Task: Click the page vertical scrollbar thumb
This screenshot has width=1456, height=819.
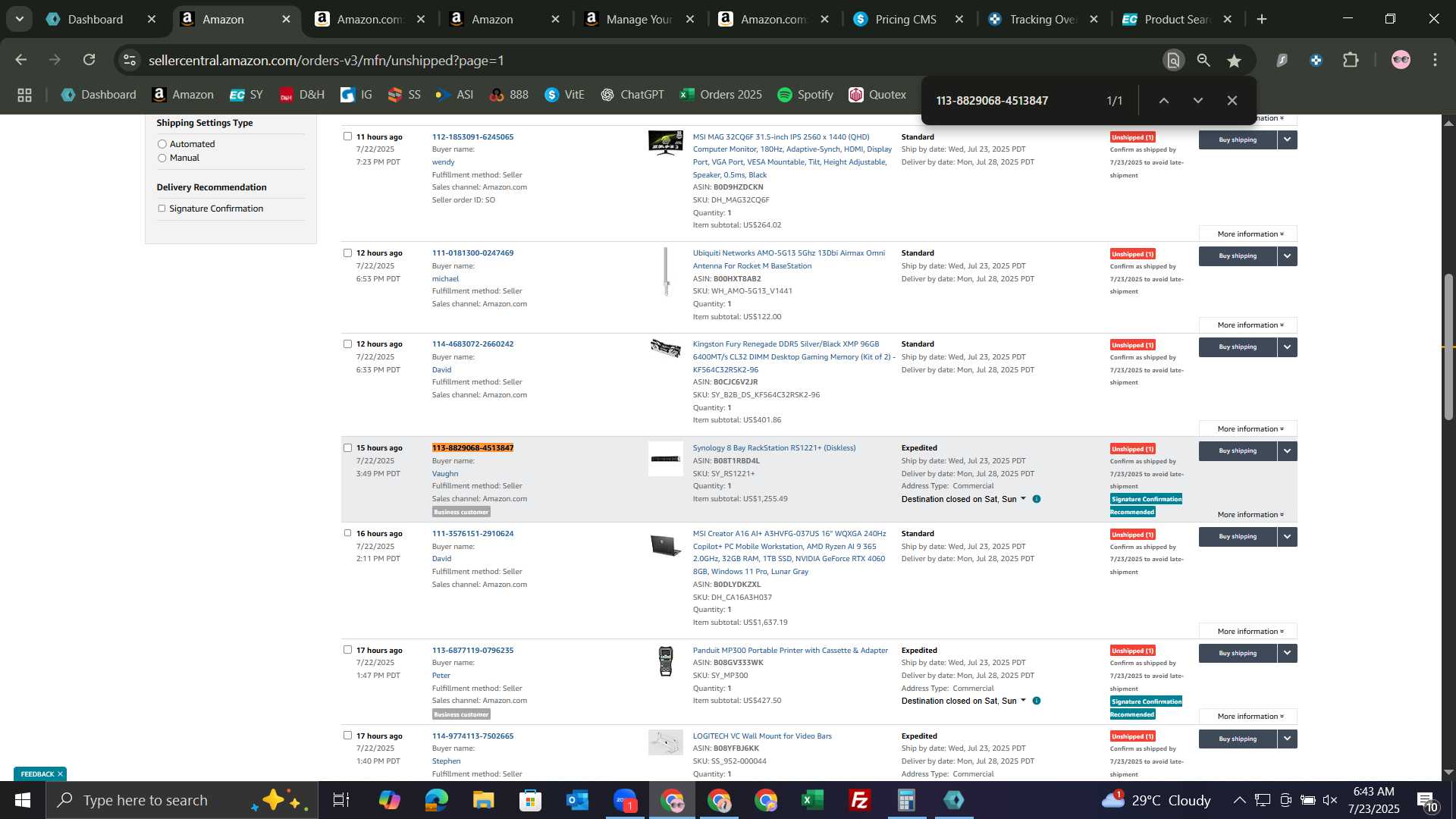Action: tap(1448, 345)
